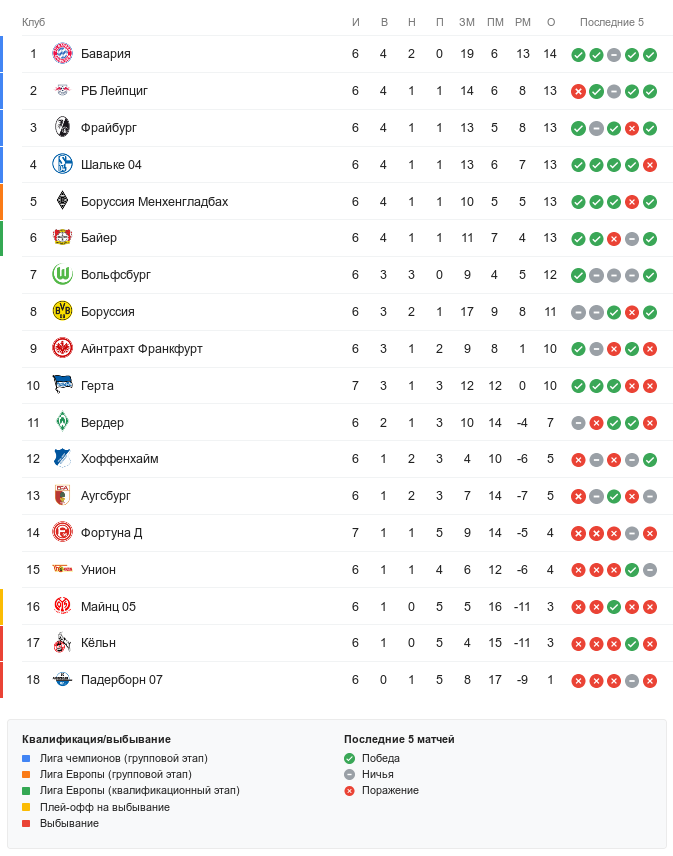Click the Клуб column header
This screenshot has width=673, height=856.
click(x=33, y=22)
